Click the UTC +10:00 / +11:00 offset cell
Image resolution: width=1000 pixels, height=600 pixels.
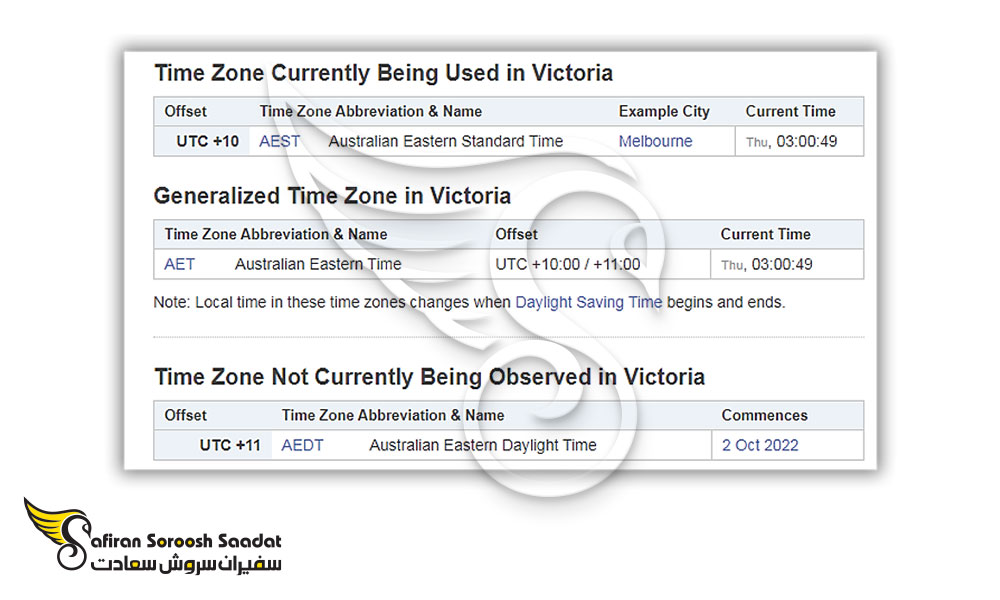pos(567,265)
